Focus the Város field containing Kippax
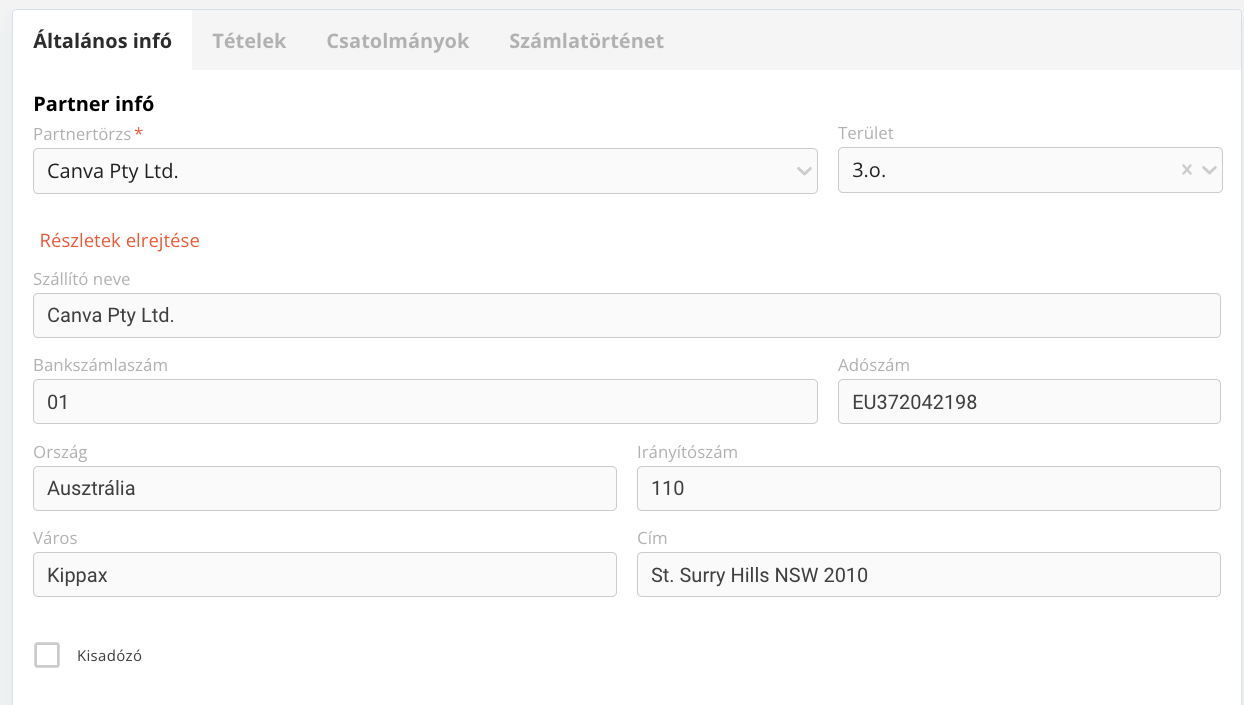This screenshot has height=705, width=1244. tap(325, 575)
